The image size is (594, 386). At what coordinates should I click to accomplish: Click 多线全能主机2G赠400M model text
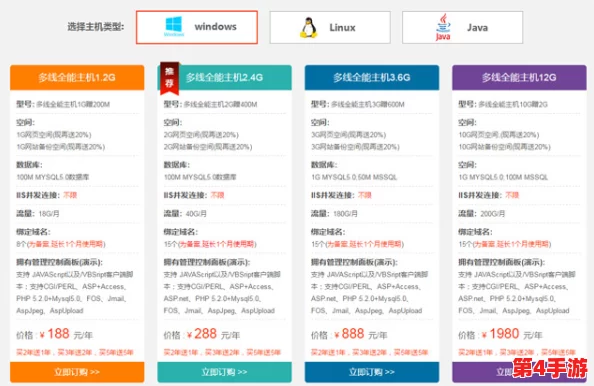pos(220,104)
